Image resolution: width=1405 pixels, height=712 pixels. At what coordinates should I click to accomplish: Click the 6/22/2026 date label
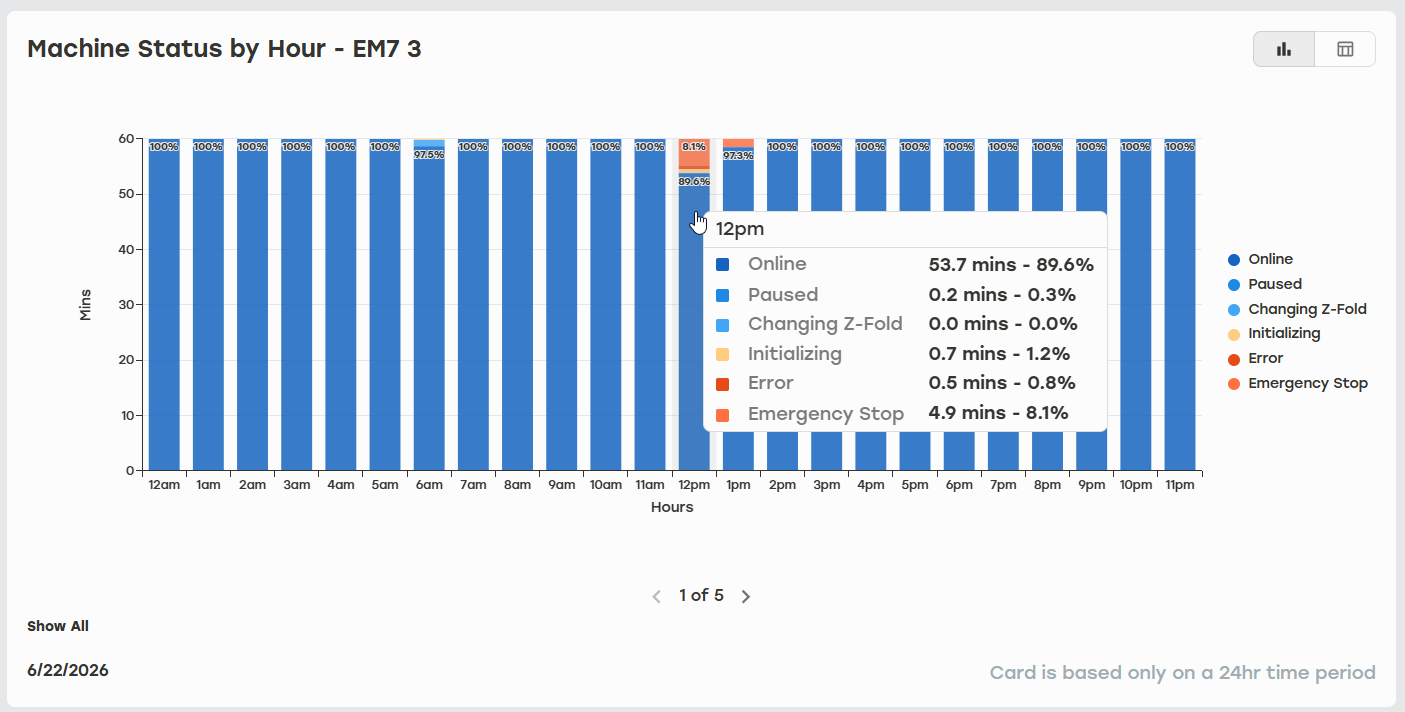68,670
